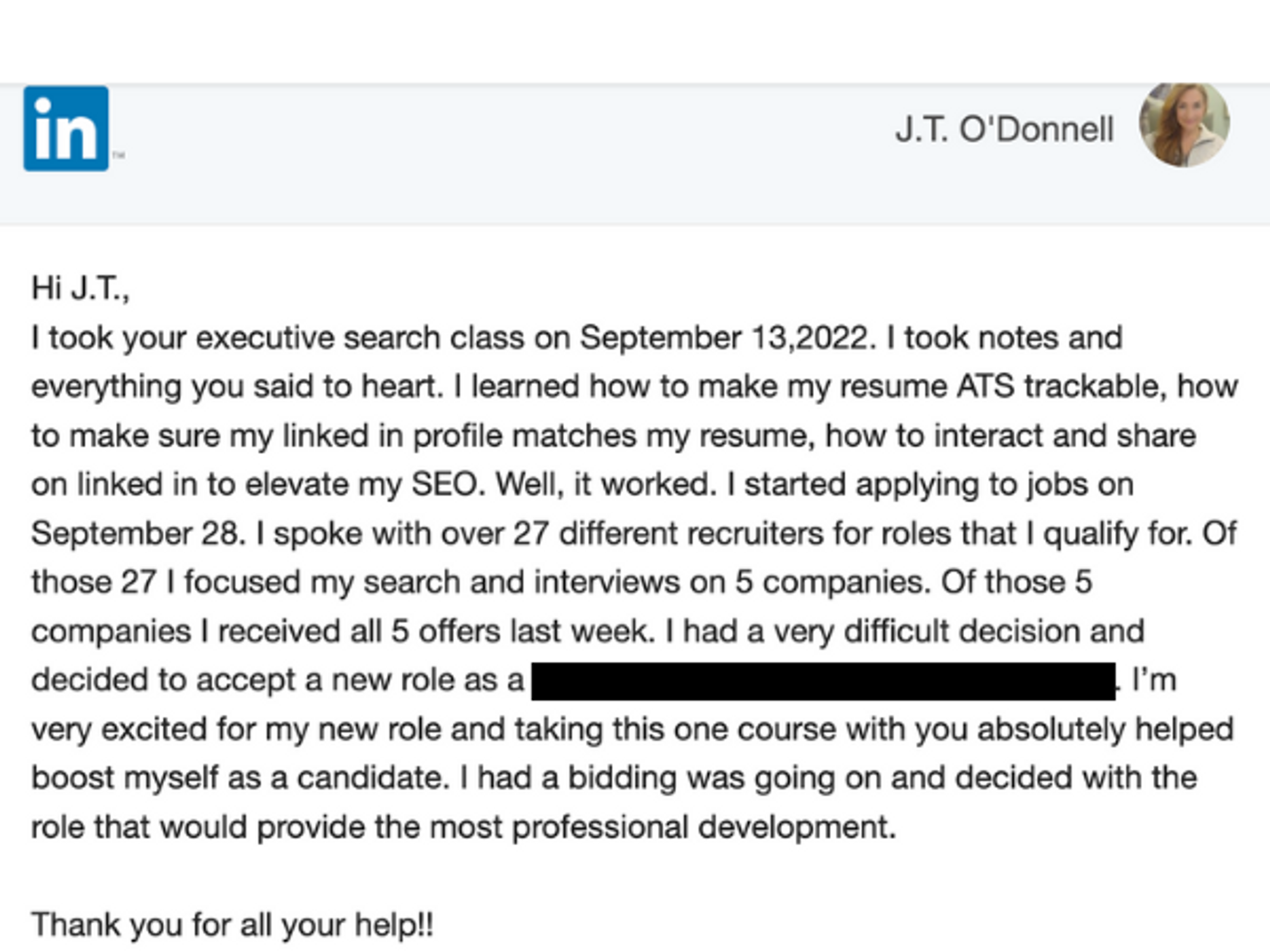This screenshot has width=1270, height=952.
Task: Click the closing line 'Thank you for all your help!!'
Action: (x=232, y=925)
